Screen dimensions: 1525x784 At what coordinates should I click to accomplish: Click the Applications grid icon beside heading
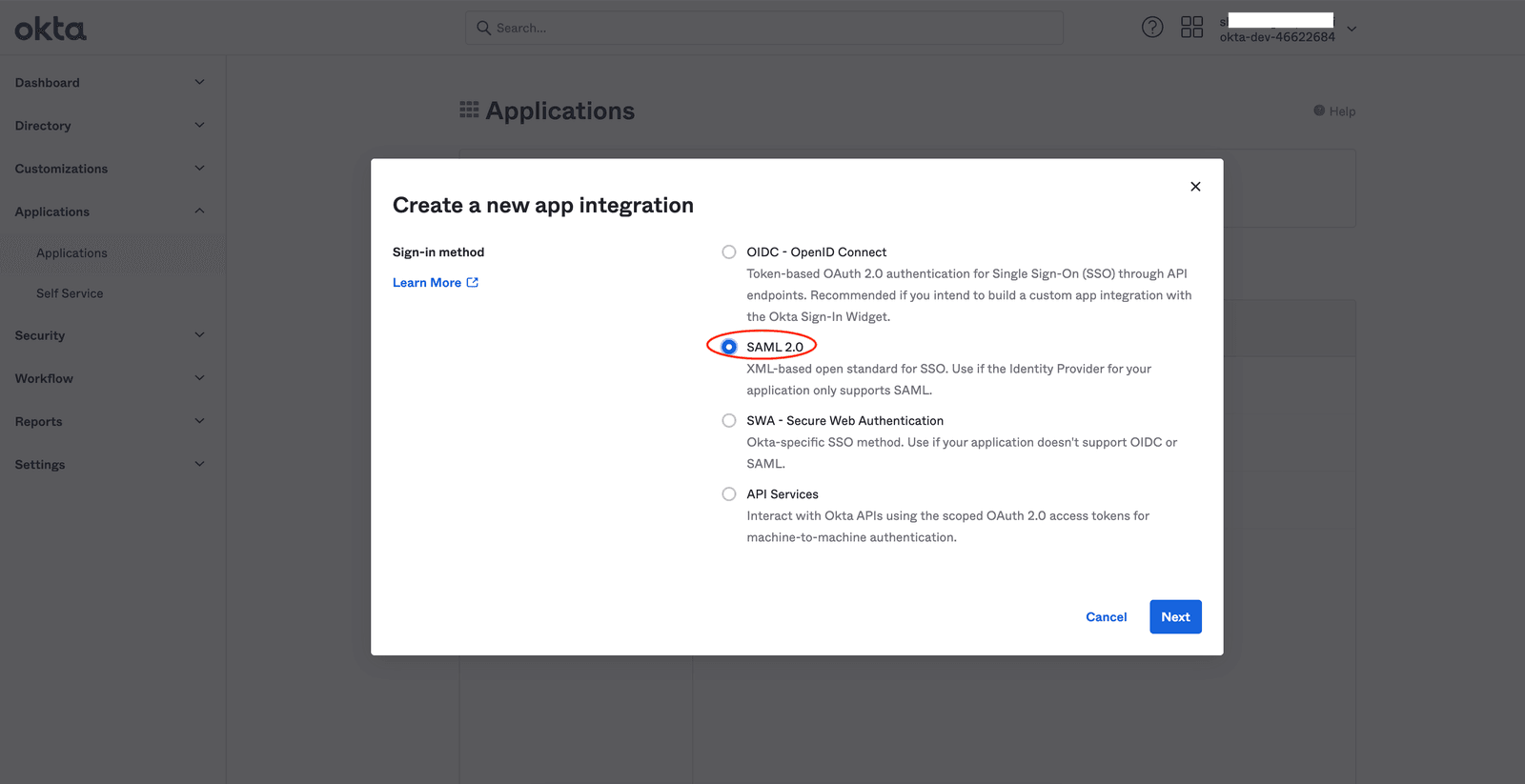[469, 111]
